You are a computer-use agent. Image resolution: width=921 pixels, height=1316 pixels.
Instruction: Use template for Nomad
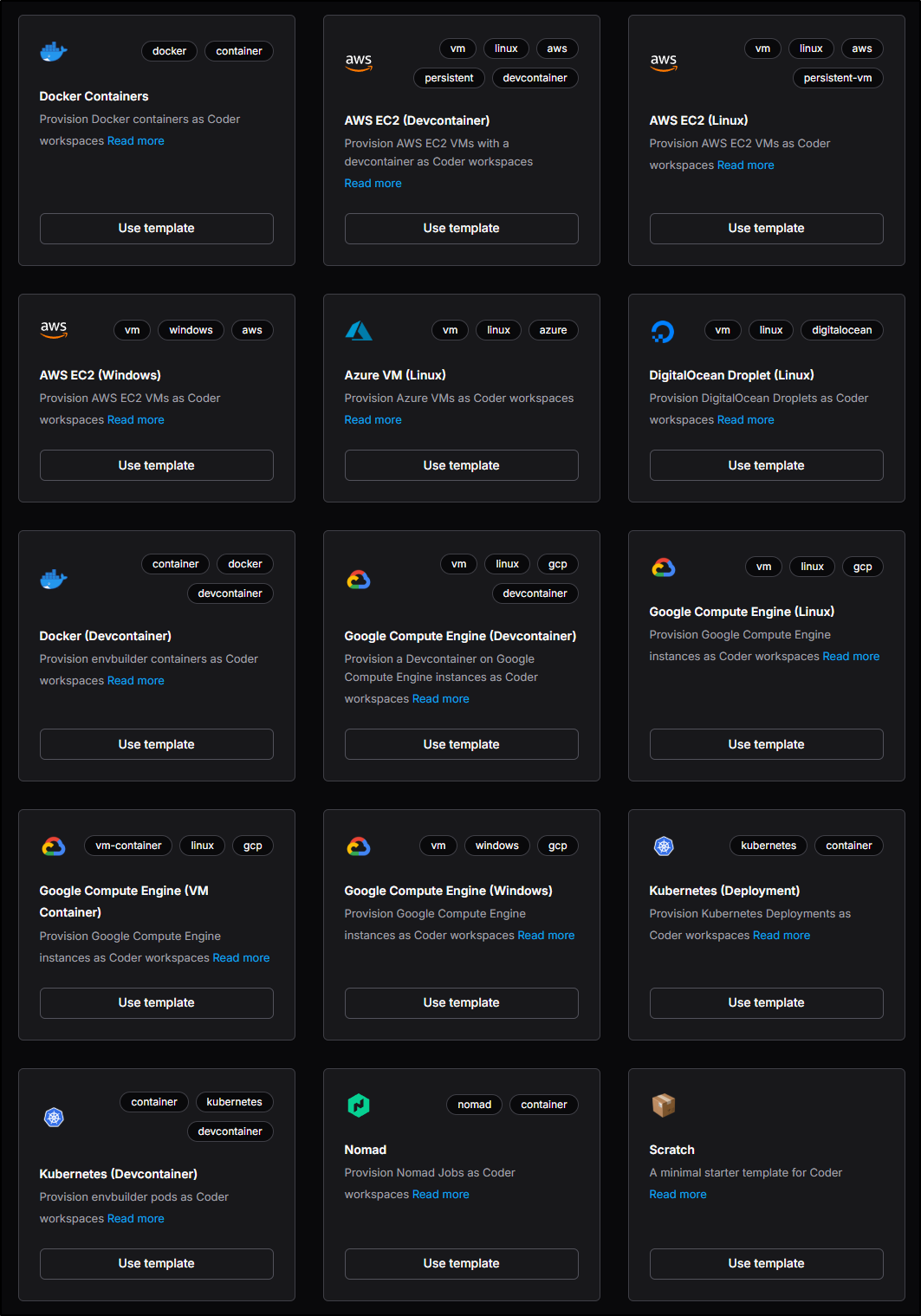coord(462,1264)
